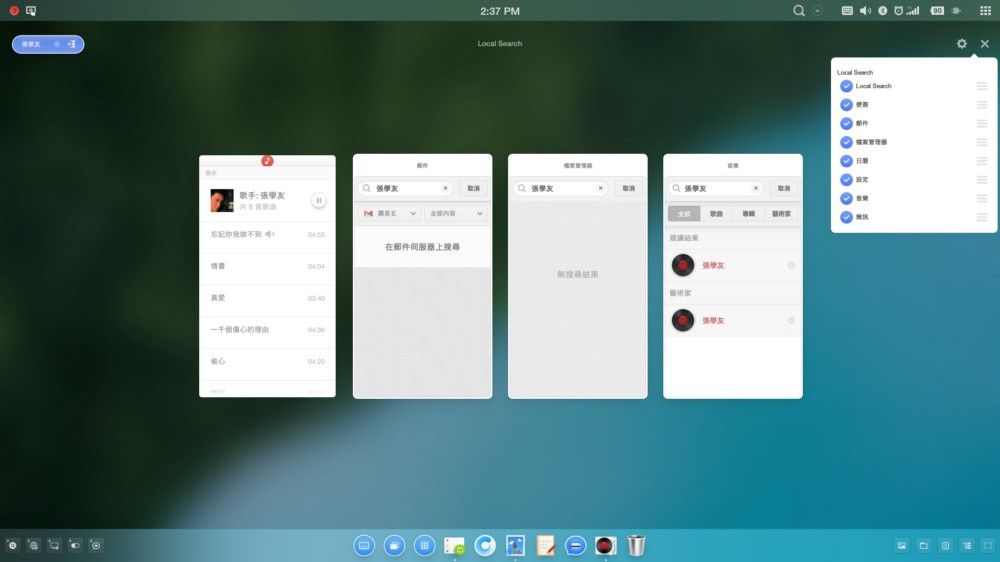This screenshot has height=562, width=1000.
Task: Click the magnifier search icon in top bar
Action: coord(799,11)
